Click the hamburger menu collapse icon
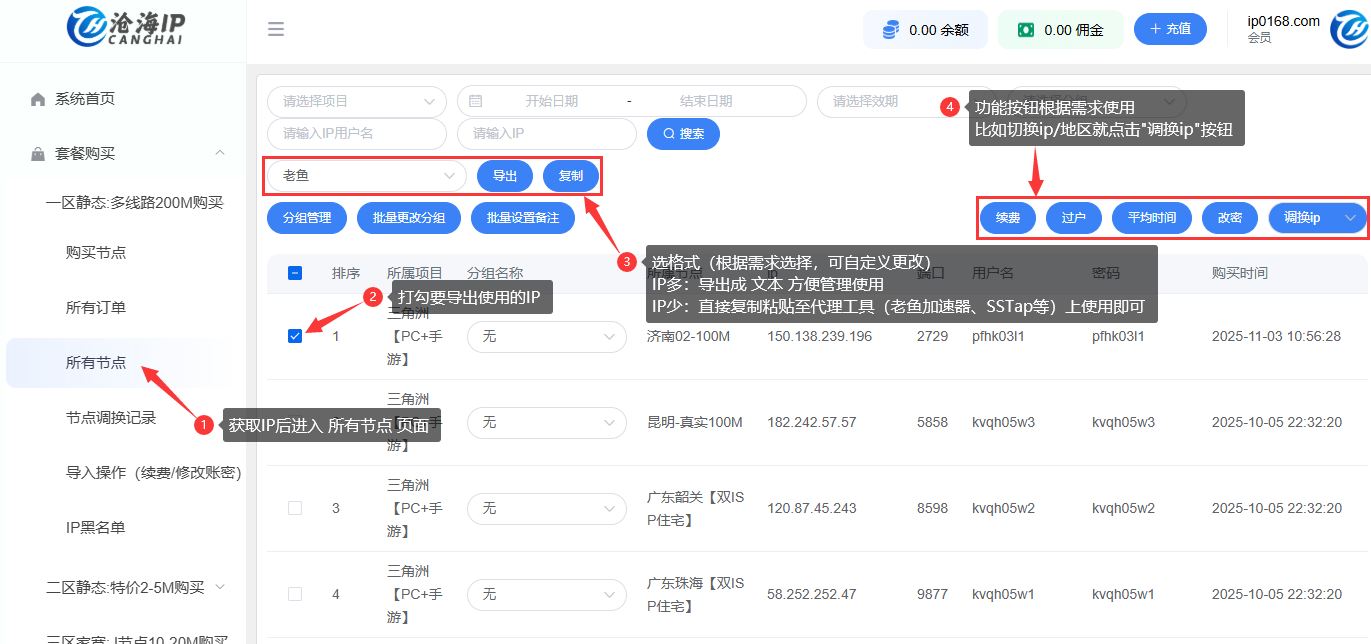The image size is (1371, 644). point(276,29)
